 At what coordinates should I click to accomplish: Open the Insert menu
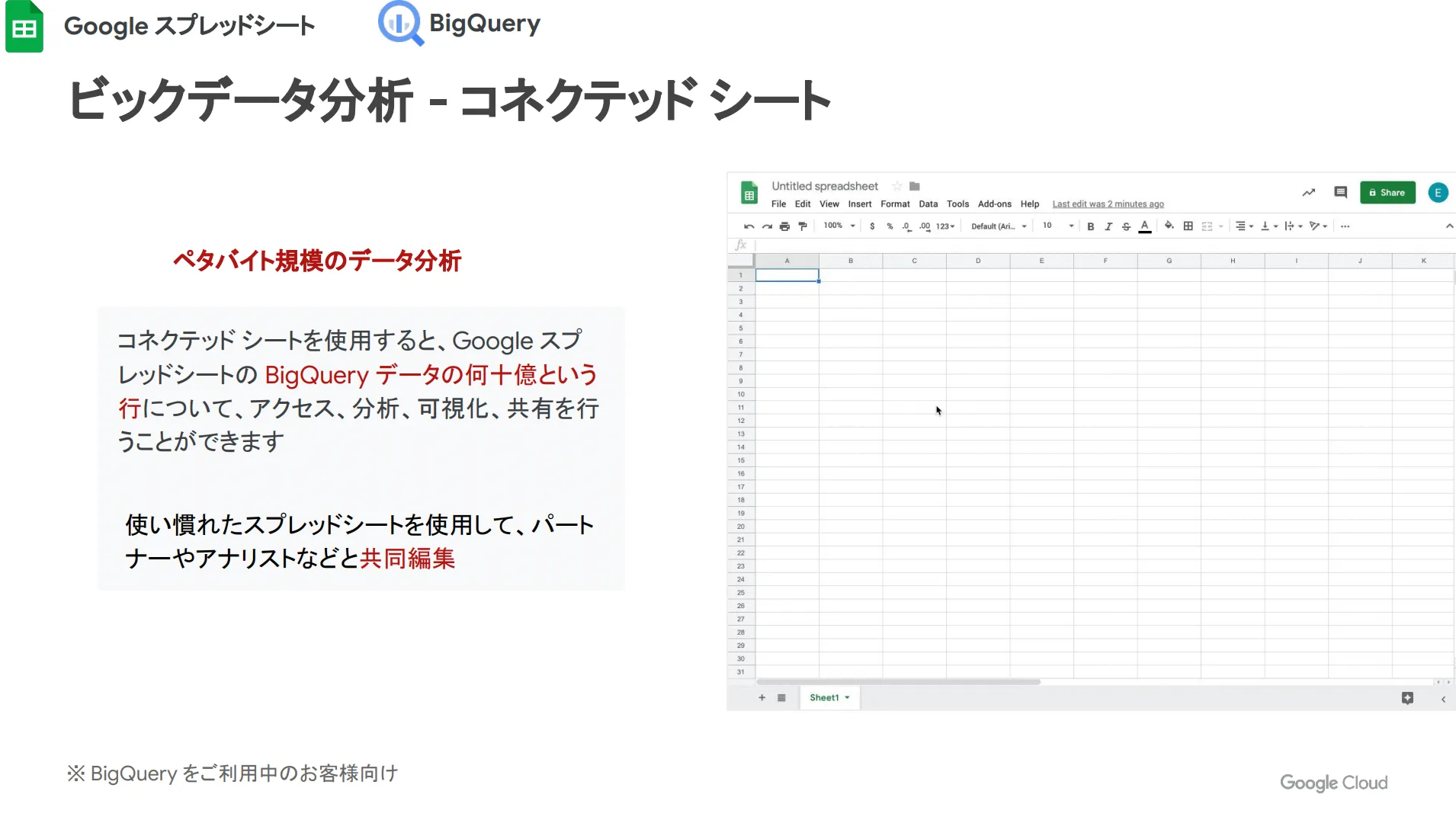[x=860, y=204]
